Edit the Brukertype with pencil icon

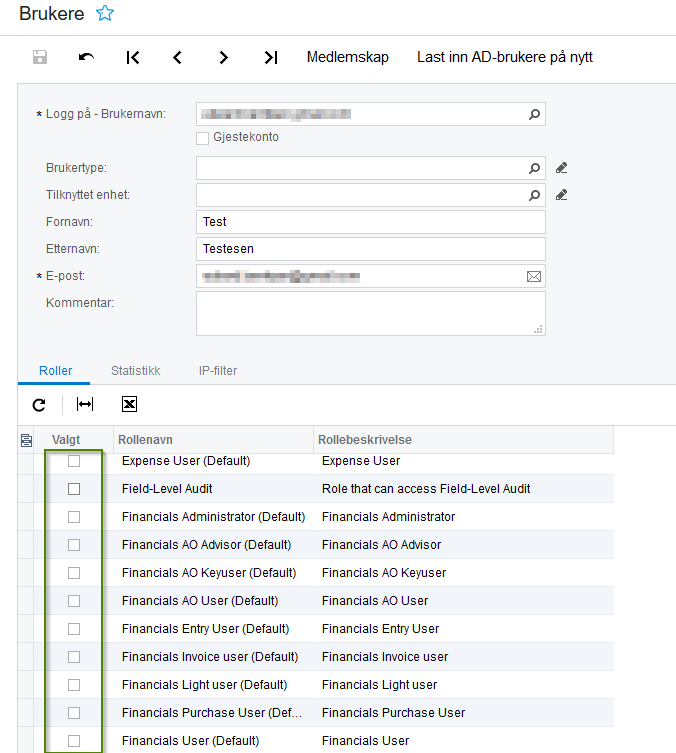tap(562, 168)
